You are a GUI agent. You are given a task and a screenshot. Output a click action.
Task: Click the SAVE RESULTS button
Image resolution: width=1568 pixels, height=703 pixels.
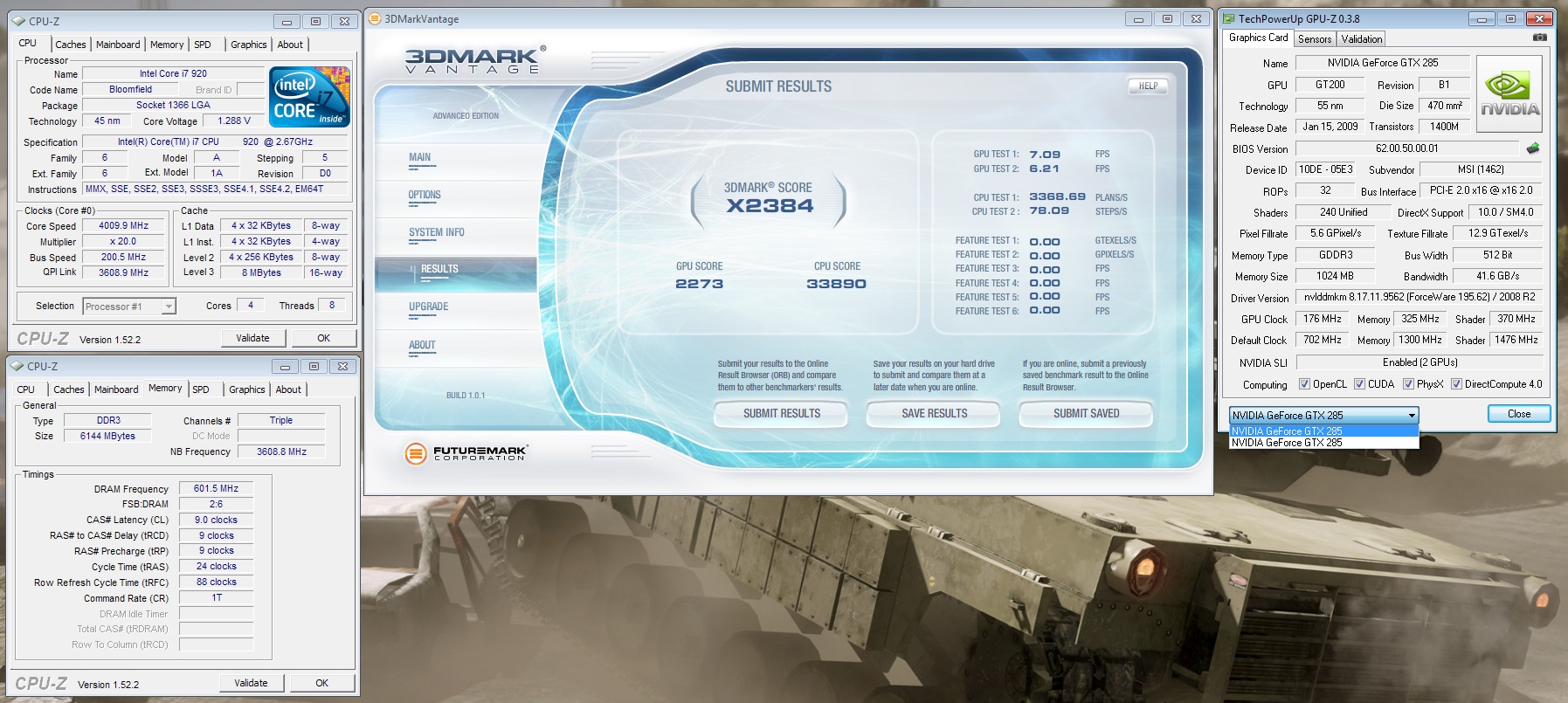[935, 414]
